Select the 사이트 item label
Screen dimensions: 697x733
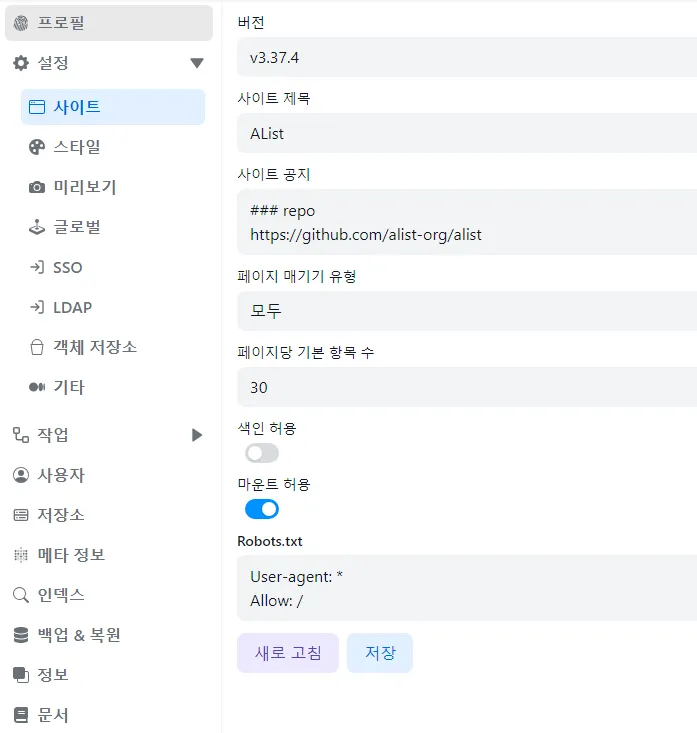(x=77, y=107)
